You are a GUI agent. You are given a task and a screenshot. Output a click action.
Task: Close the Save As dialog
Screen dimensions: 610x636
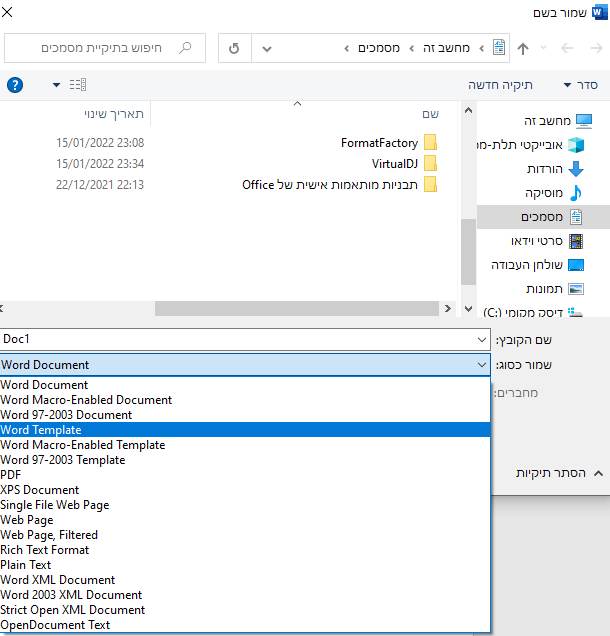(x=7, y=12)
